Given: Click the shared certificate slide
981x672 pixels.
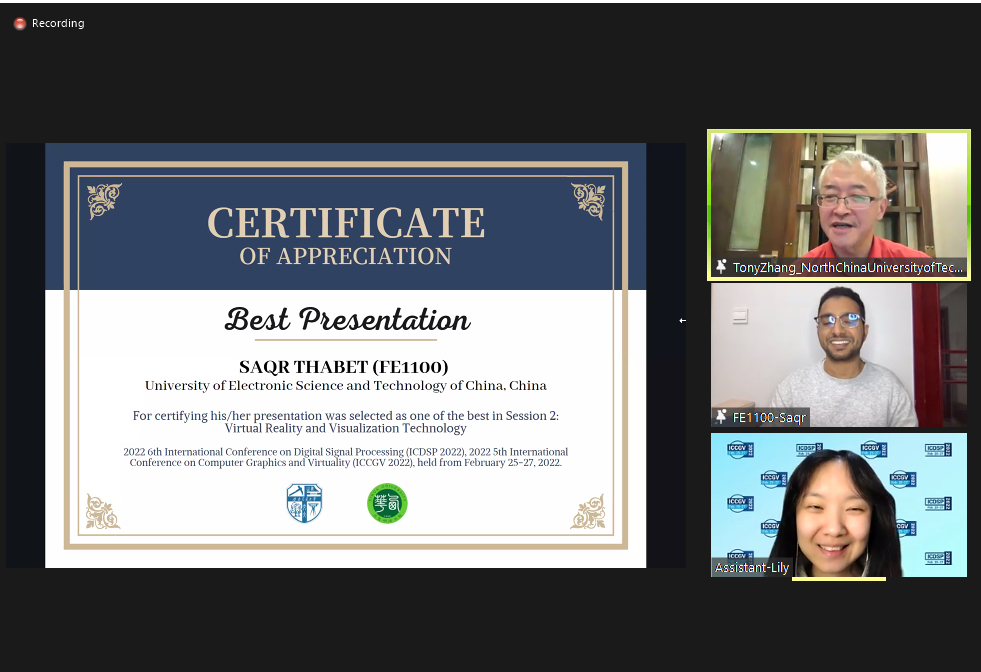Looking at the screenshot, I should click(345, 355).
